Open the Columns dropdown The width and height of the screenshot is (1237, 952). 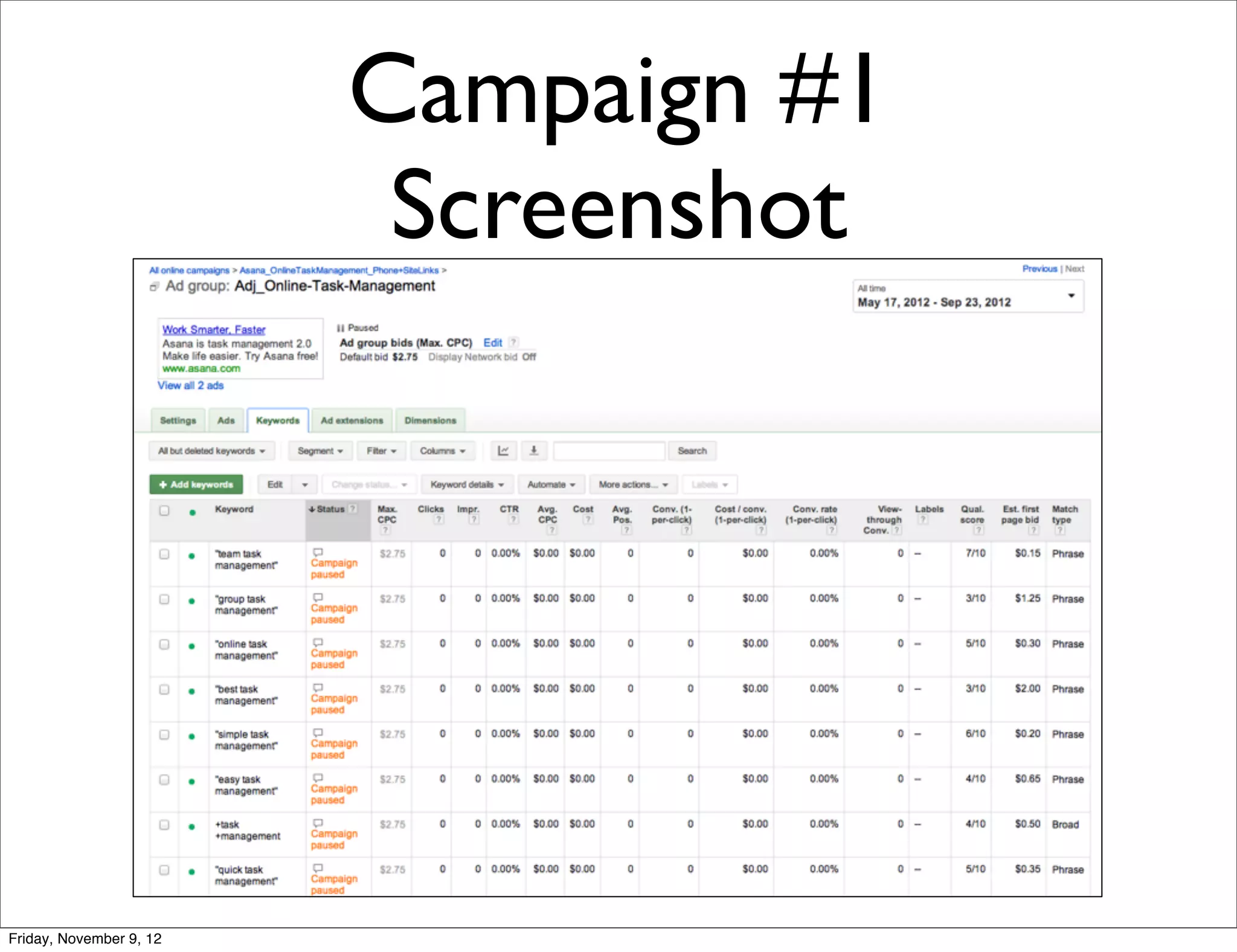443,451
